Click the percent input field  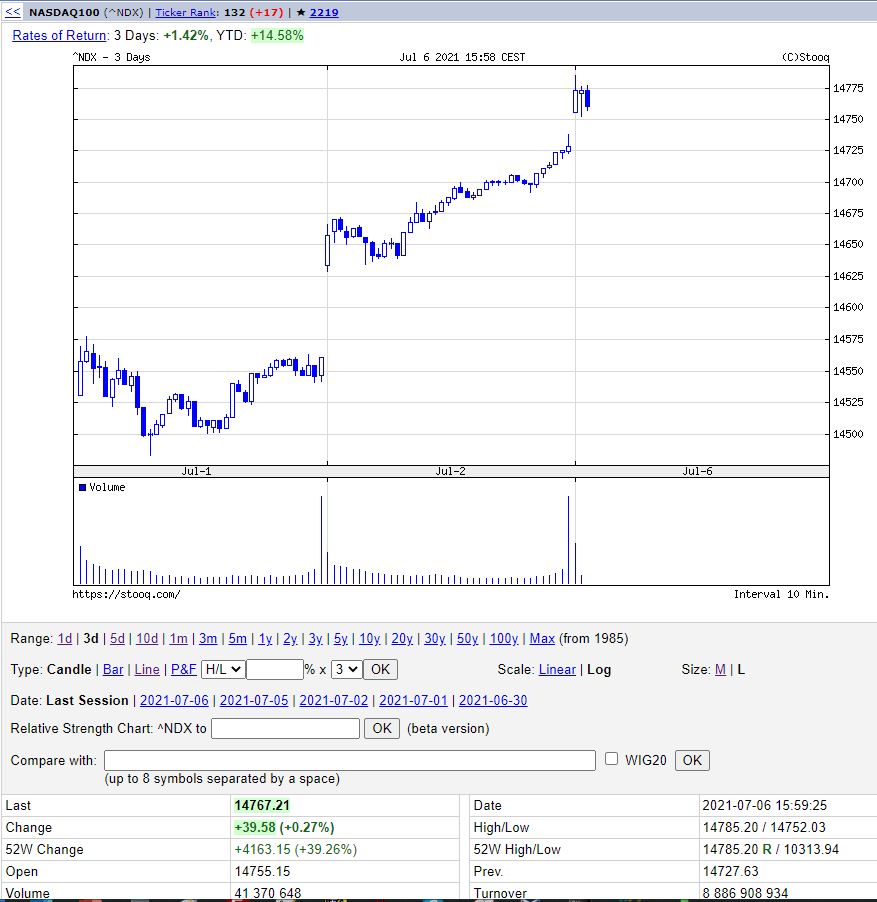[275, 670]
